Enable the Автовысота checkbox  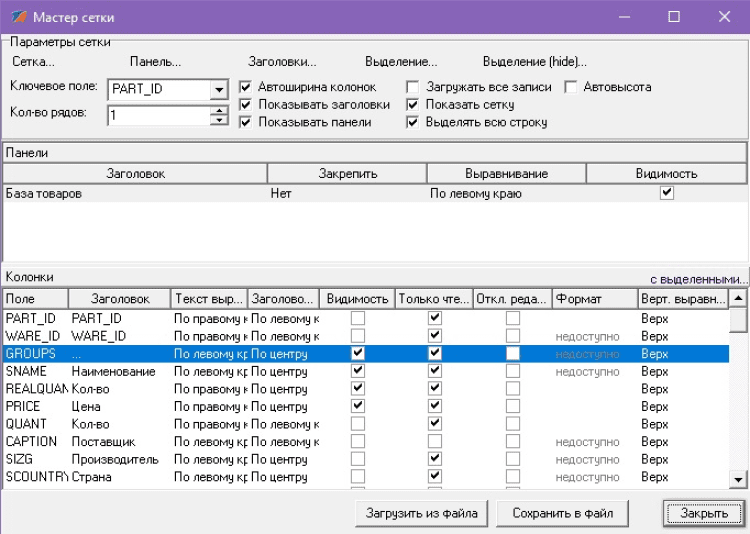pyautogui.click(x=571, y=87)
